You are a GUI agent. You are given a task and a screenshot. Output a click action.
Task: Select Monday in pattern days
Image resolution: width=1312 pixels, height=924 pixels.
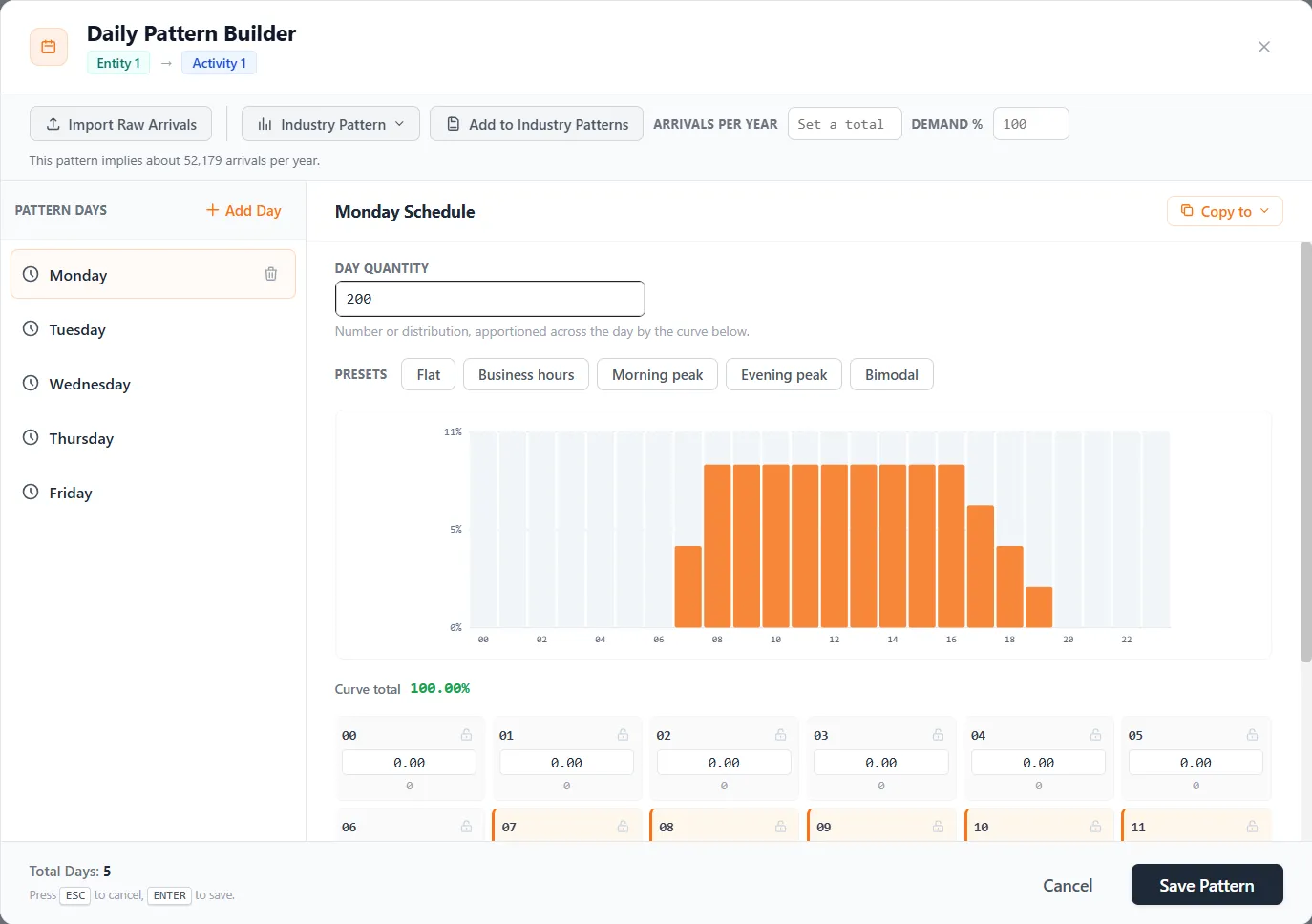point(153,274)
